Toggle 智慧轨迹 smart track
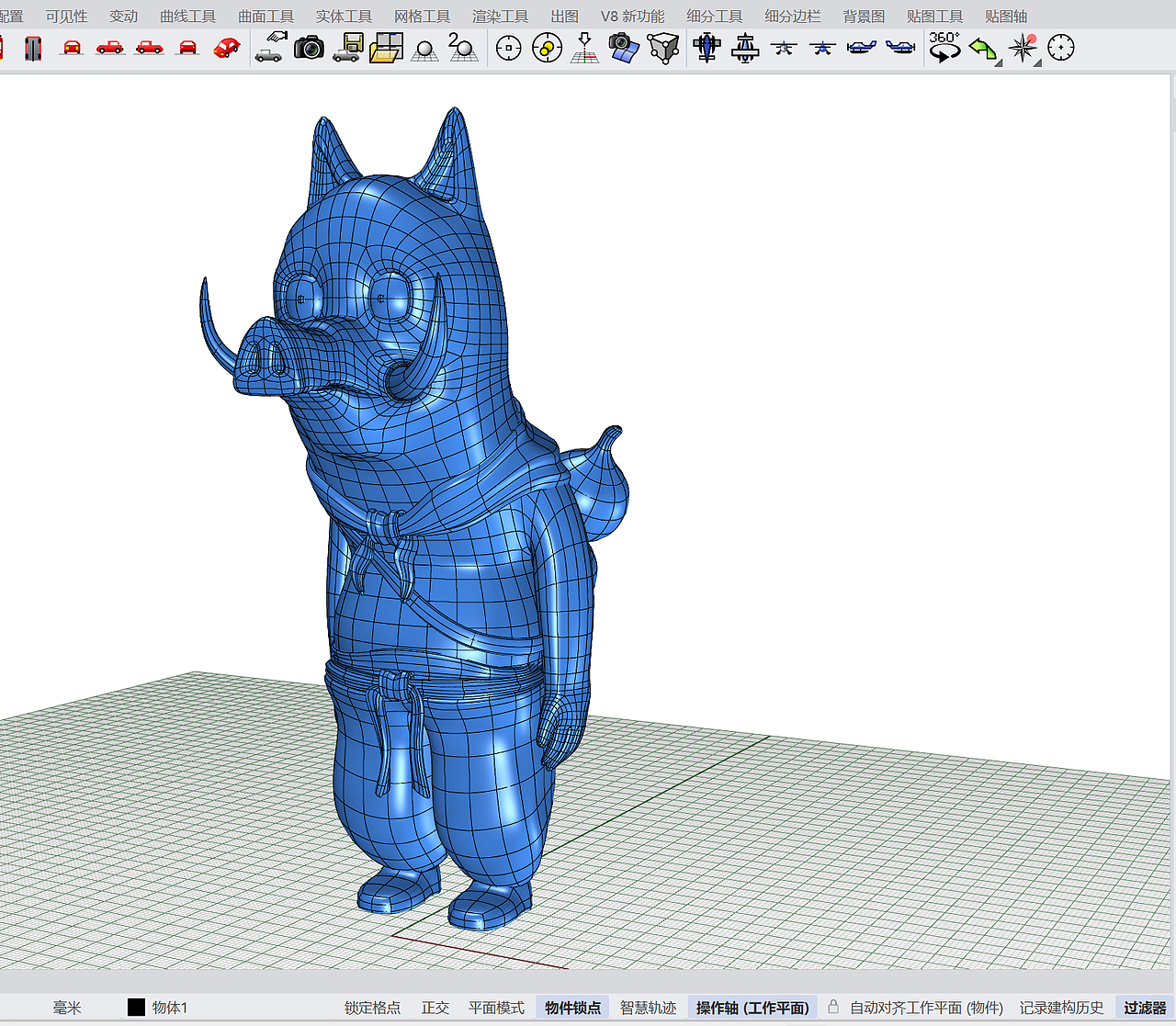Screen dimensions: 1176x1026 (648, 1008)
